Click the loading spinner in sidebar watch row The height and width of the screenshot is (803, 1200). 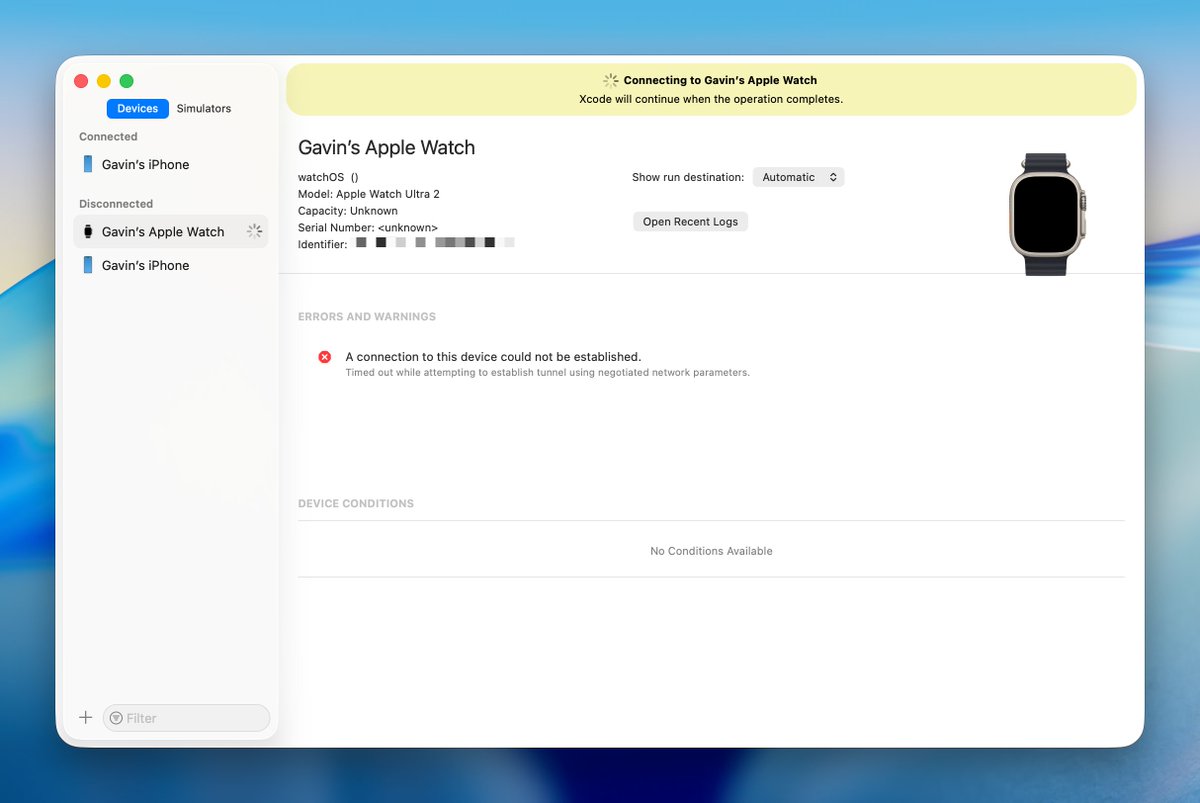tap(254, 231)
